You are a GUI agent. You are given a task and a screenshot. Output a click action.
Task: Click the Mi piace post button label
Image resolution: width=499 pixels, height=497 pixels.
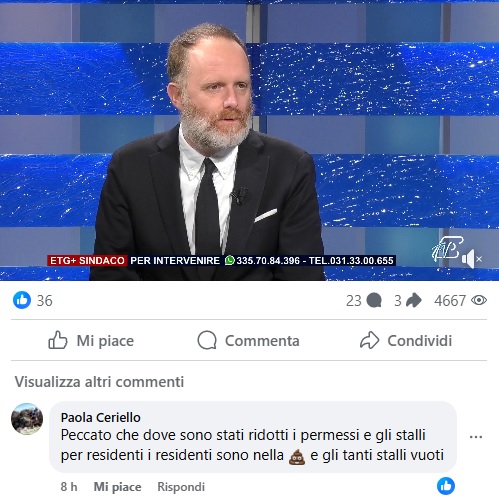[105, 341]
